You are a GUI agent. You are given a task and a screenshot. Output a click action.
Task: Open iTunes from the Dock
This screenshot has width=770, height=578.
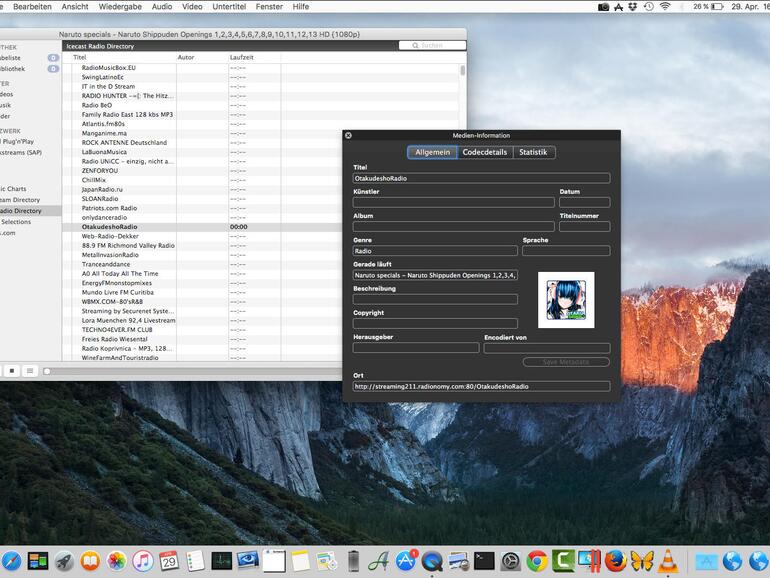(x=143, y=561)
